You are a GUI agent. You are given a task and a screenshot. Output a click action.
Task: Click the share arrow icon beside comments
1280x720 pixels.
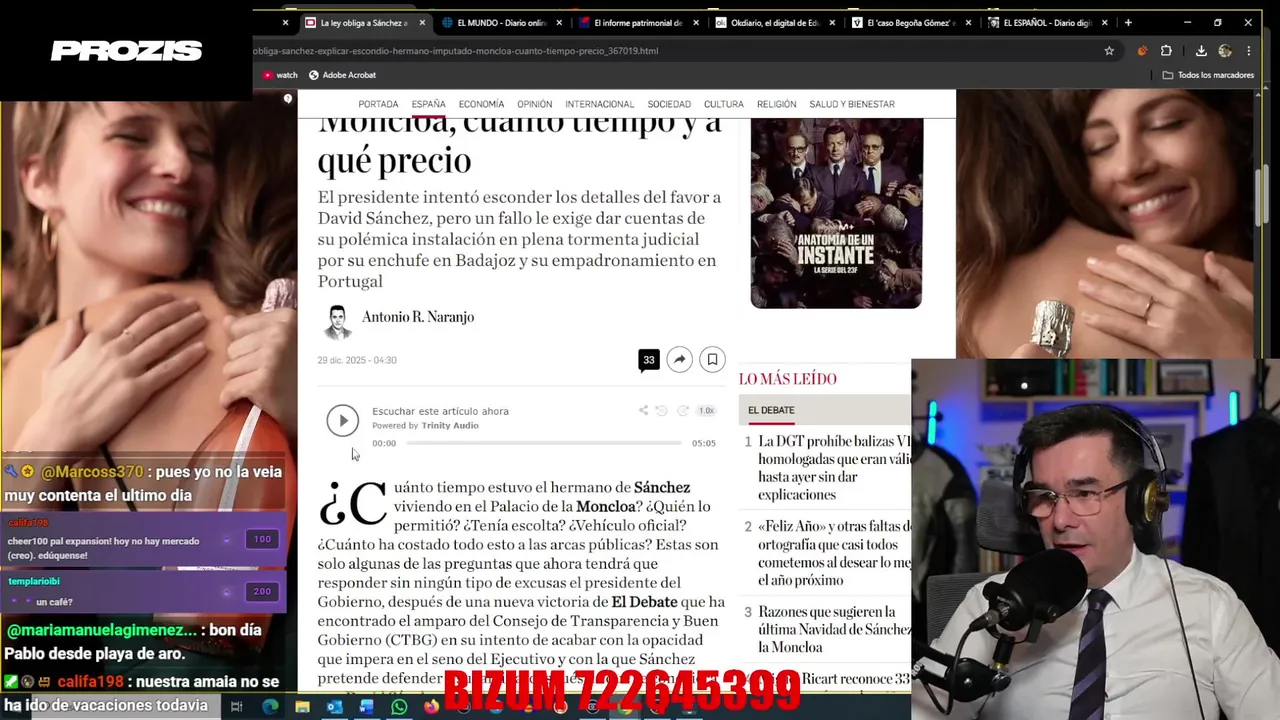pos(679,360)
